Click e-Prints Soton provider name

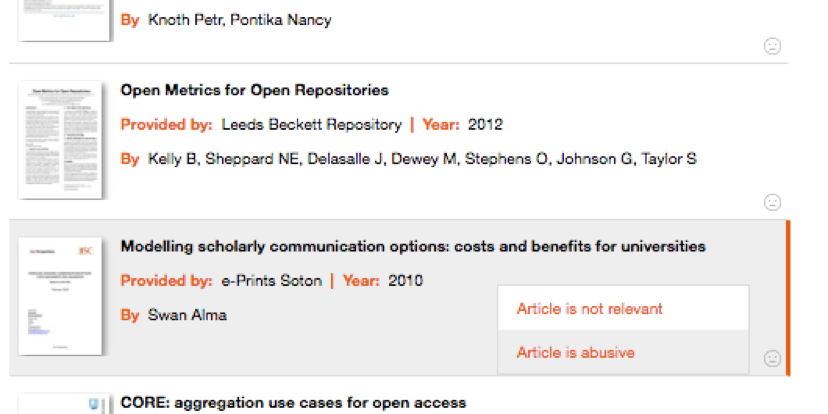coord(271,280)
